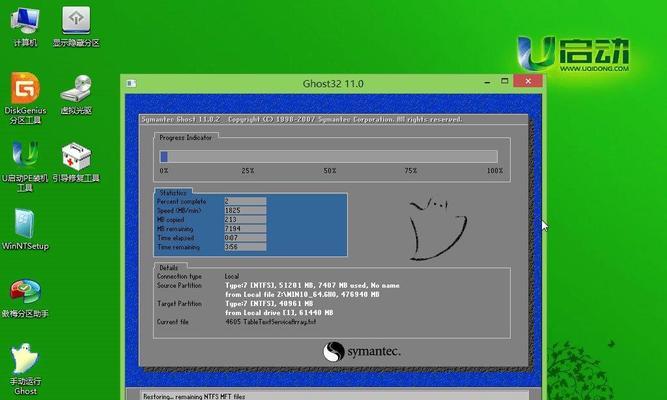The height and width of the screenshot is (400, 667).
Task: Launch DiskGenius 分区工具 icon
Action: coord(25,98)
